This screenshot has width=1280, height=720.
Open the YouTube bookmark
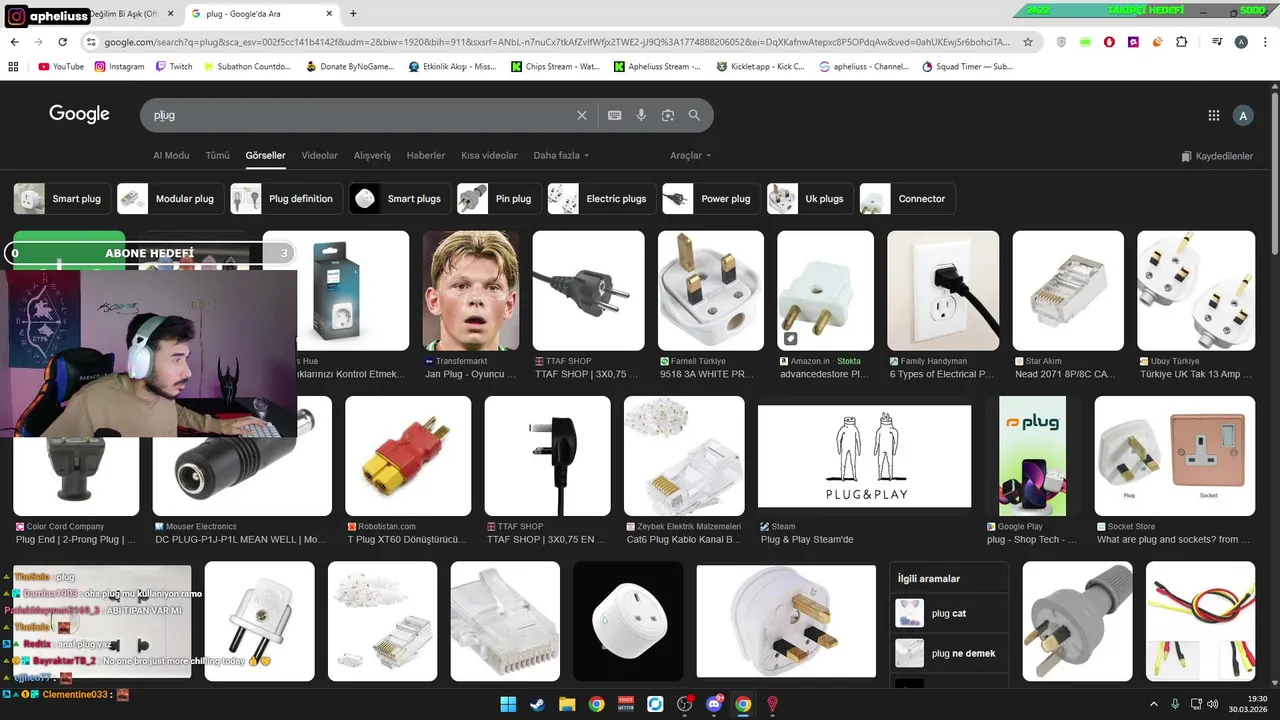(x=61, y=66)
